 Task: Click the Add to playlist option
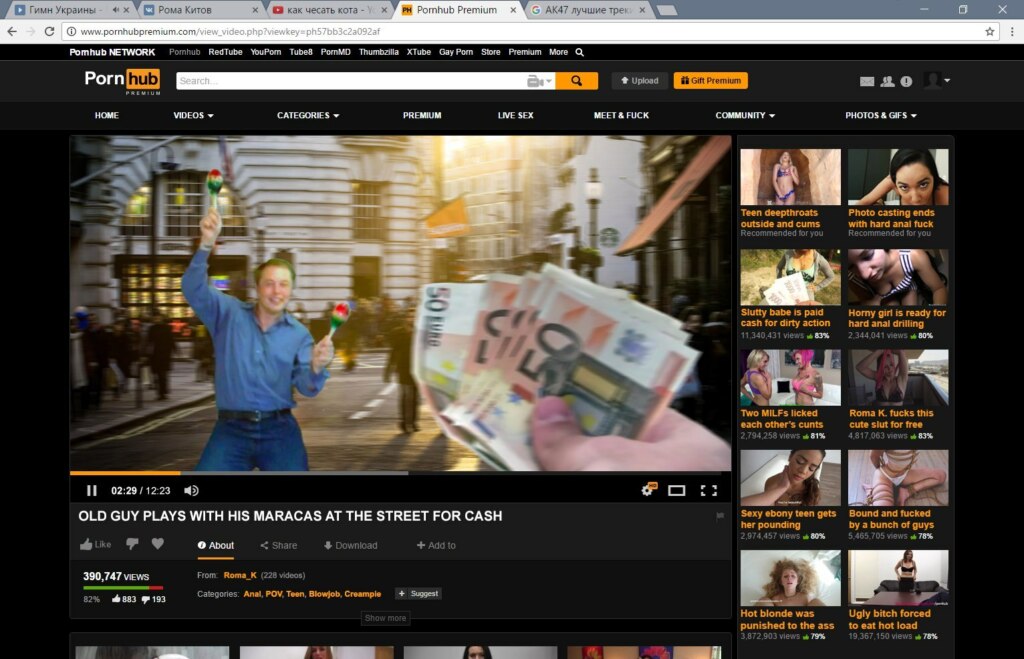click(x=436, y=545)
